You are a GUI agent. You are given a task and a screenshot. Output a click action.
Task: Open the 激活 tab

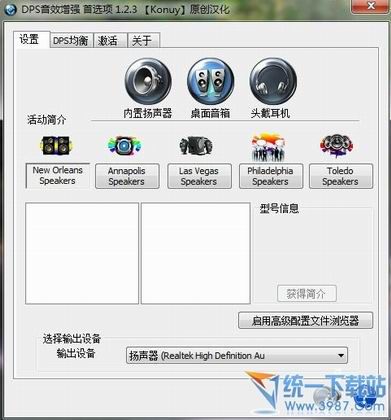(x=110, y=41)
